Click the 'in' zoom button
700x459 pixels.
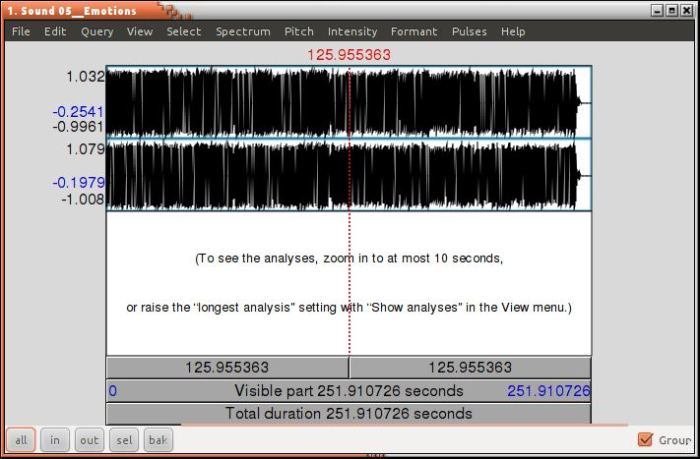[55, 440]
